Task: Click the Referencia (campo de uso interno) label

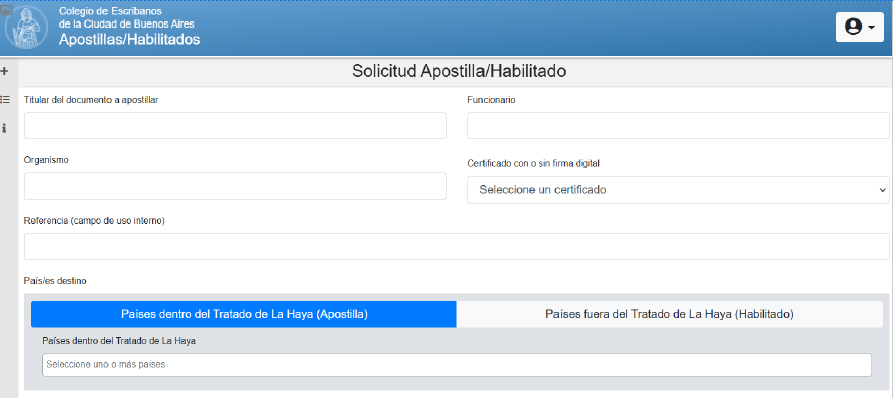Action: (x=94, y=220)
